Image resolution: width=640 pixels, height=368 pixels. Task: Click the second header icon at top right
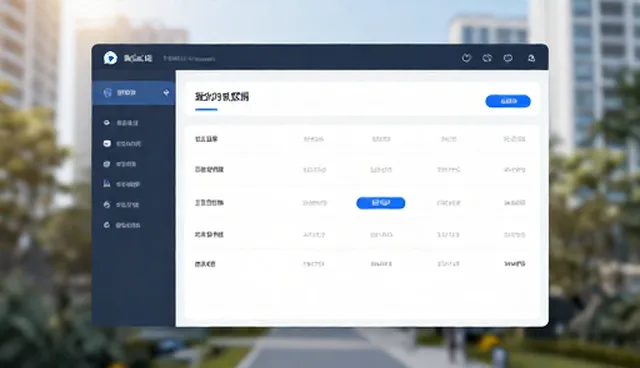coord(487,58)
